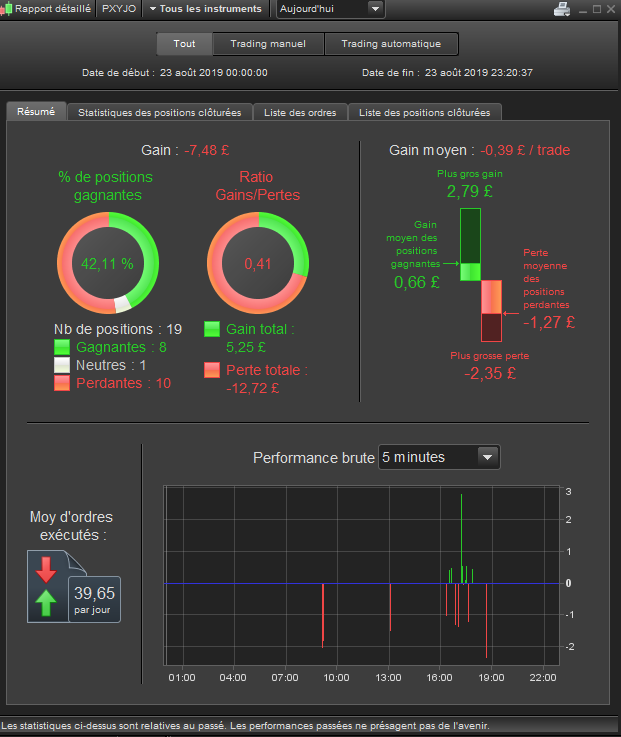Click the green Gain total legend square
The height and width of the screenshot is (737, 621).
[x=212, y=329]
